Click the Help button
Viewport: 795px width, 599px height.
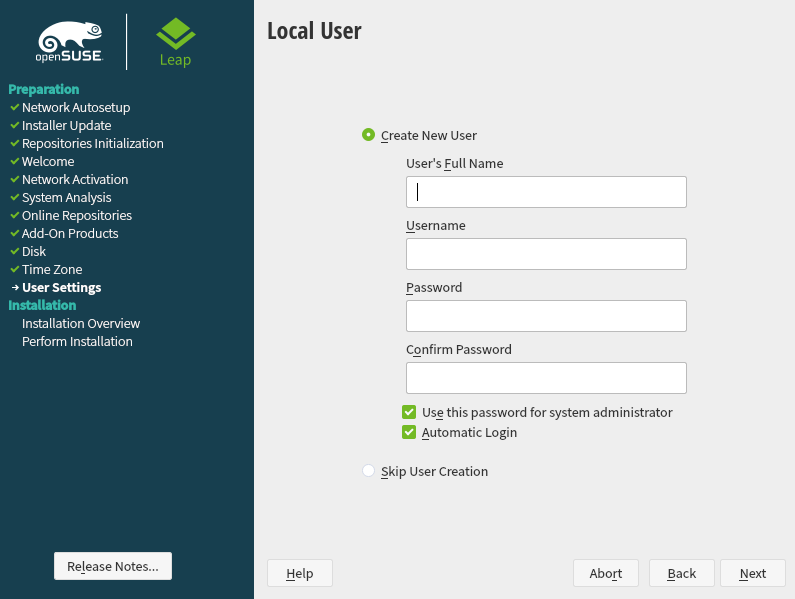pos(299,573)
